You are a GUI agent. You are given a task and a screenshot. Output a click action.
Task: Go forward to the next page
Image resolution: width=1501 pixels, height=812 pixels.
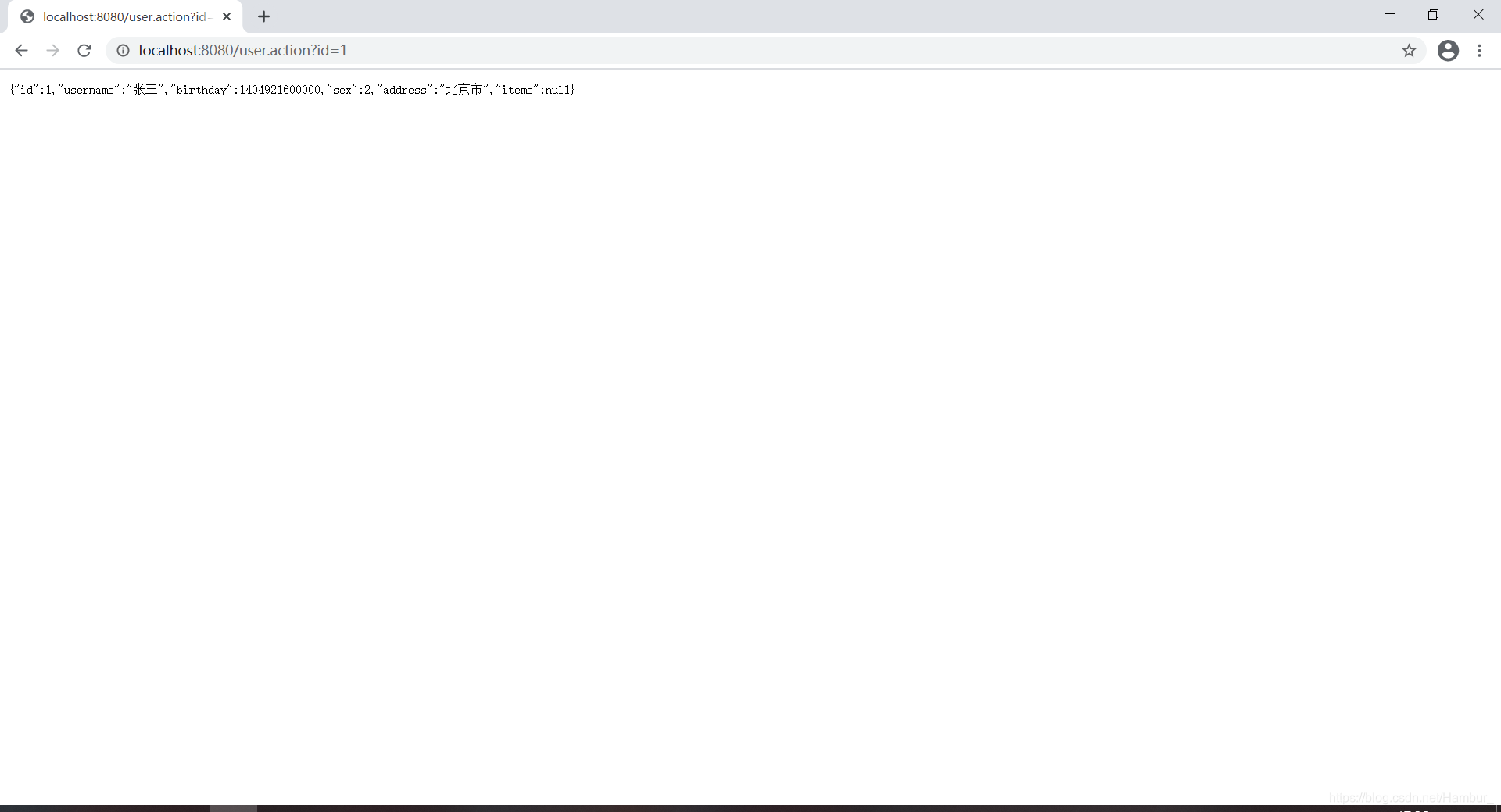(52, 51)
